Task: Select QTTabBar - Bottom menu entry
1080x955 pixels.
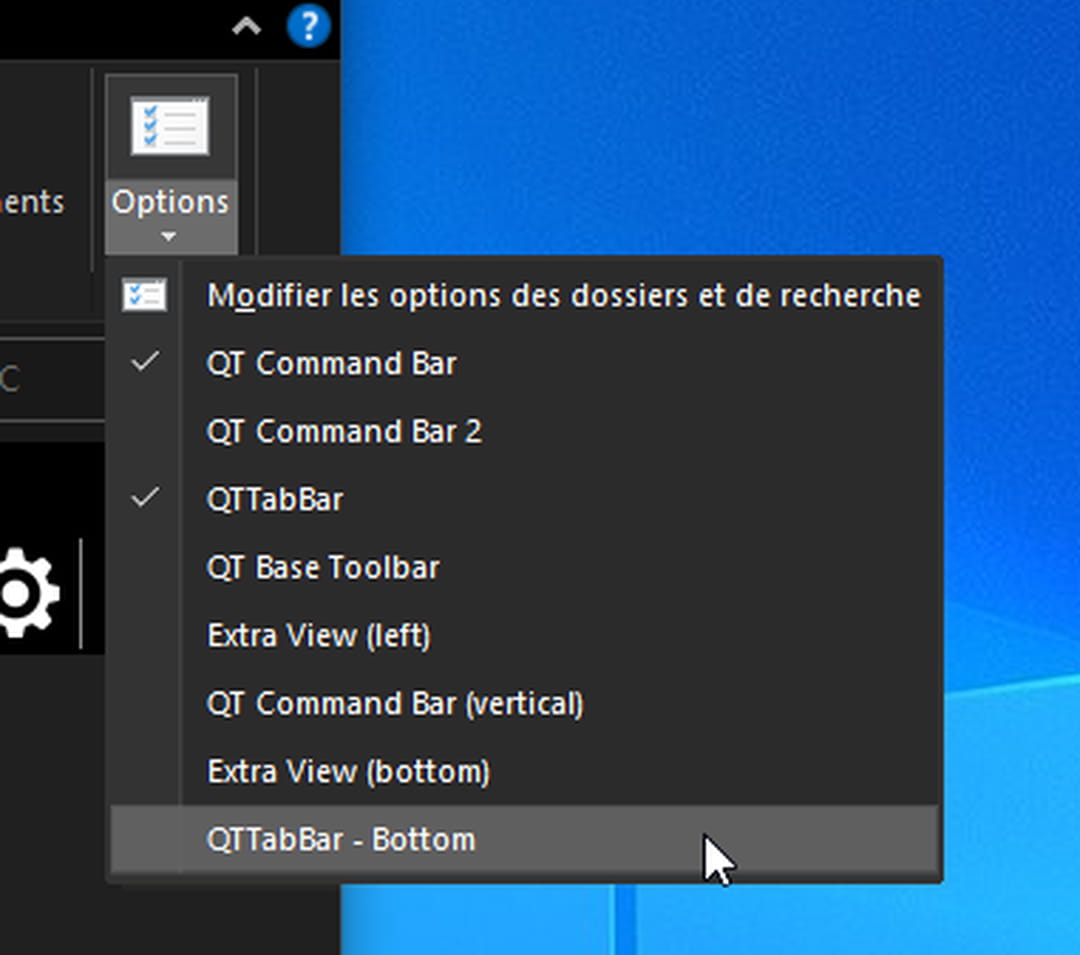Action: (340, 839)
